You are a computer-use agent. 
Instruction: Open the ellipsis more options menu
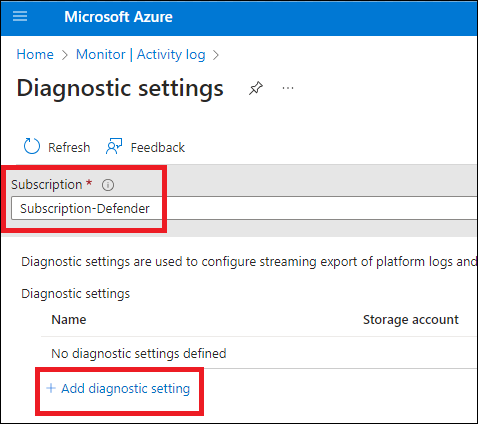click(288, 88)
